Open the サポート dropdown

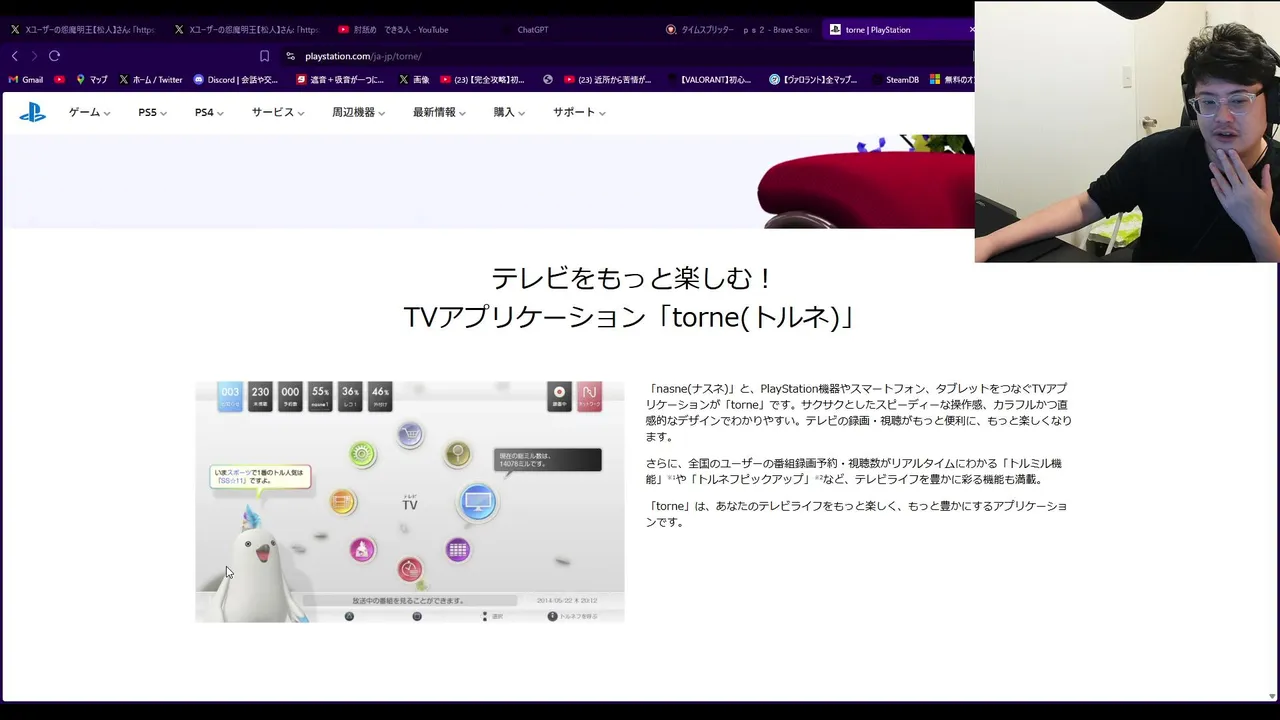pyautogui.click(x=579, y=112)
